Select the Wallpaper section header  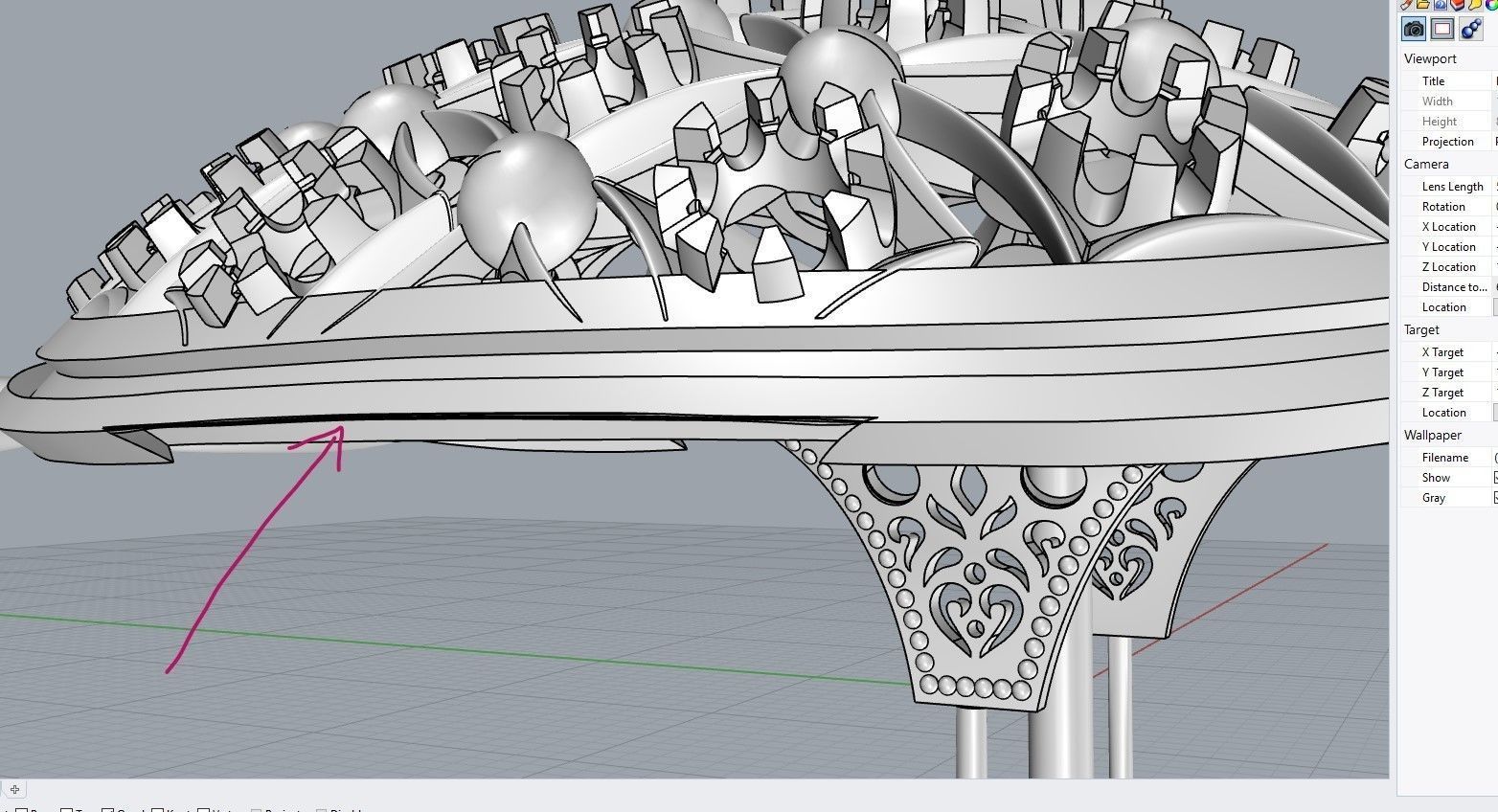click(1432, 435)
